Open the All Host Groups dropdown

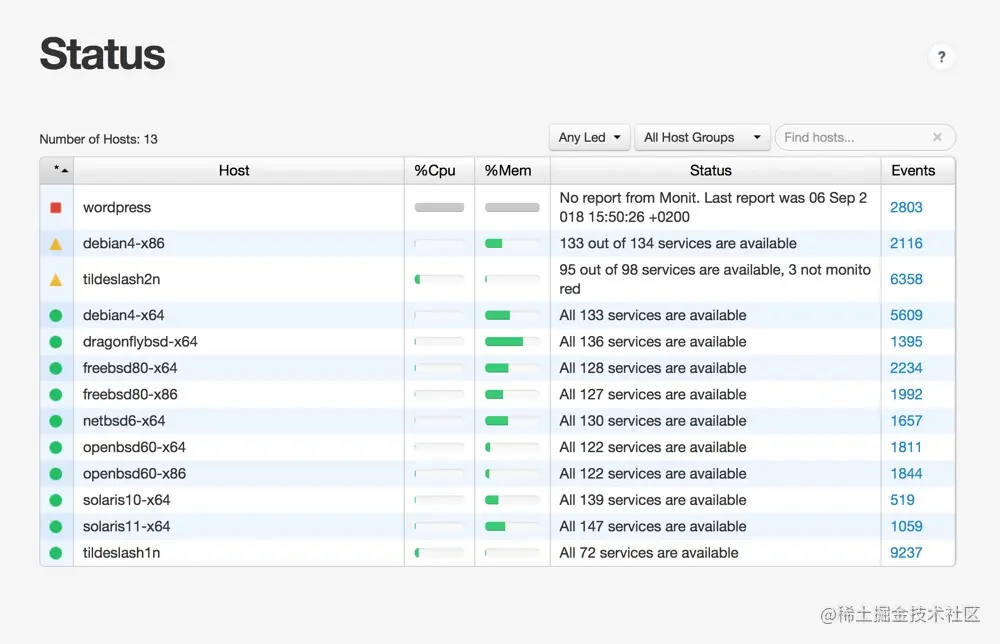click(x=702, y=137)
